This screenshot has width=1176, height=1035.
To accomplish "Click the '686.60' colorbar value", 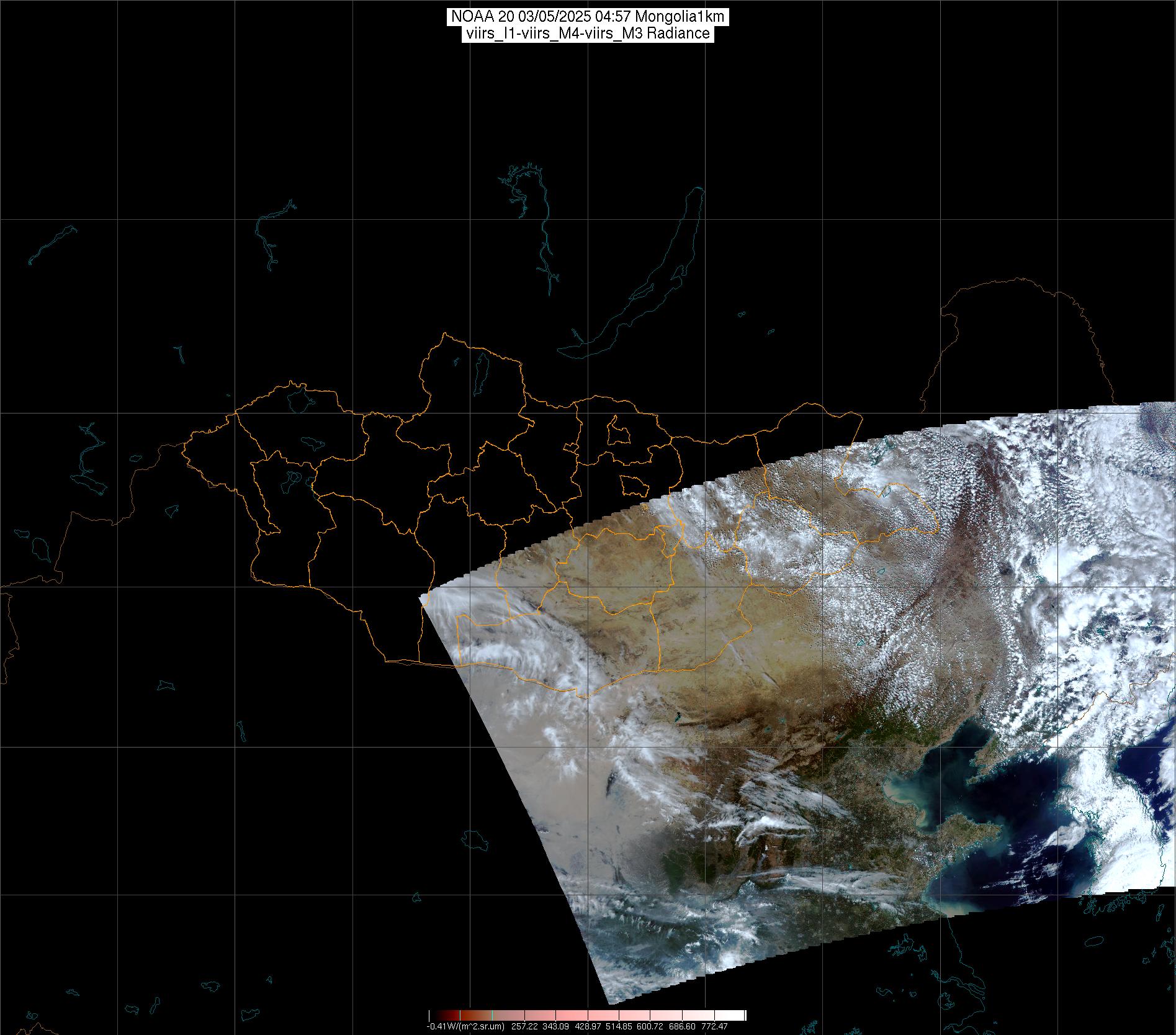I will pyautogui.click(x=683, y=1027).
